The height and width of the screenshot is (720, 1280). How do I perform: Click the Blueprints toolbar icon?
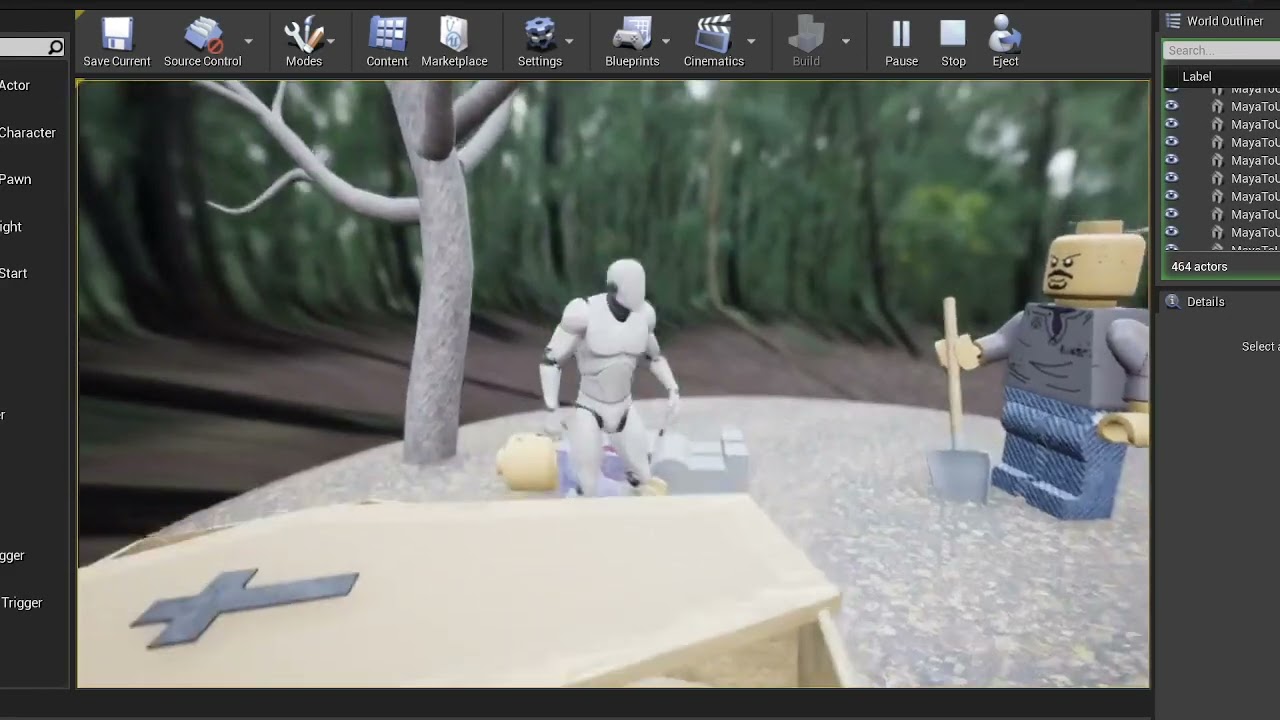pyautogui.click(x=632, y=42)
